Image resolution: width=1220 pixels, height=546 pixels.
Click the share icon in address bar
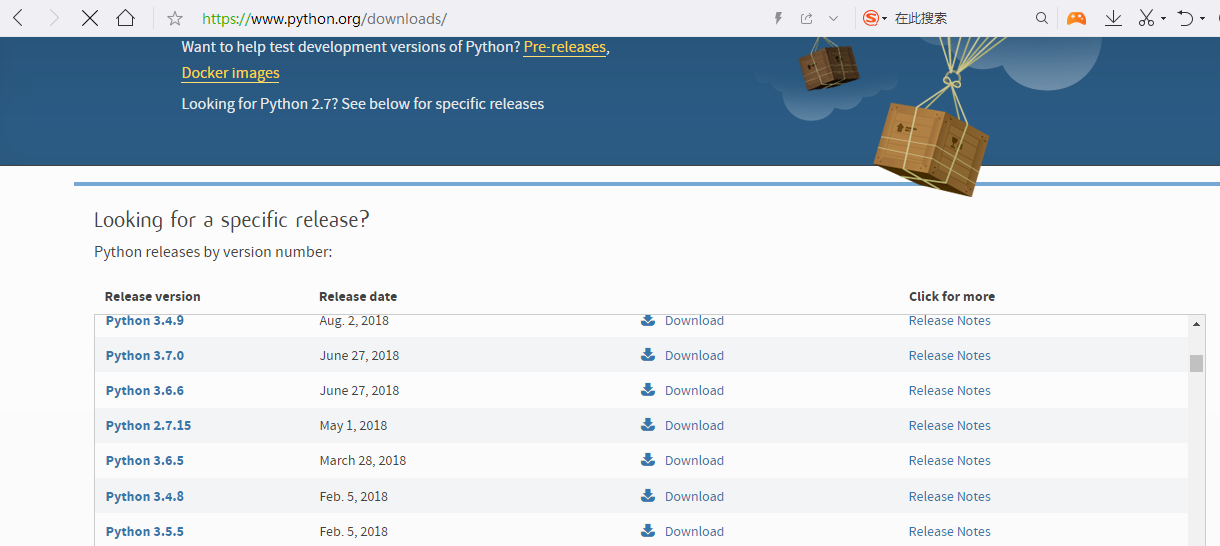[806, 18]
